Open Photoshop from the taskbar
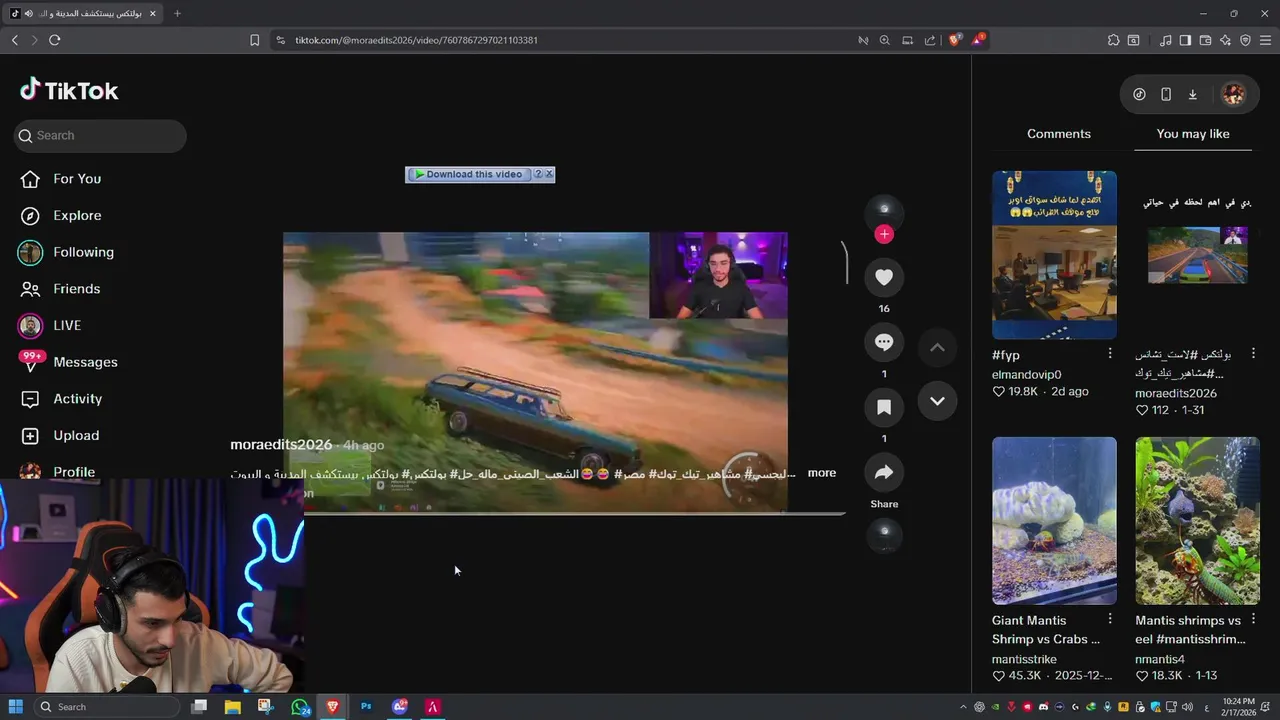 [366, 706]
